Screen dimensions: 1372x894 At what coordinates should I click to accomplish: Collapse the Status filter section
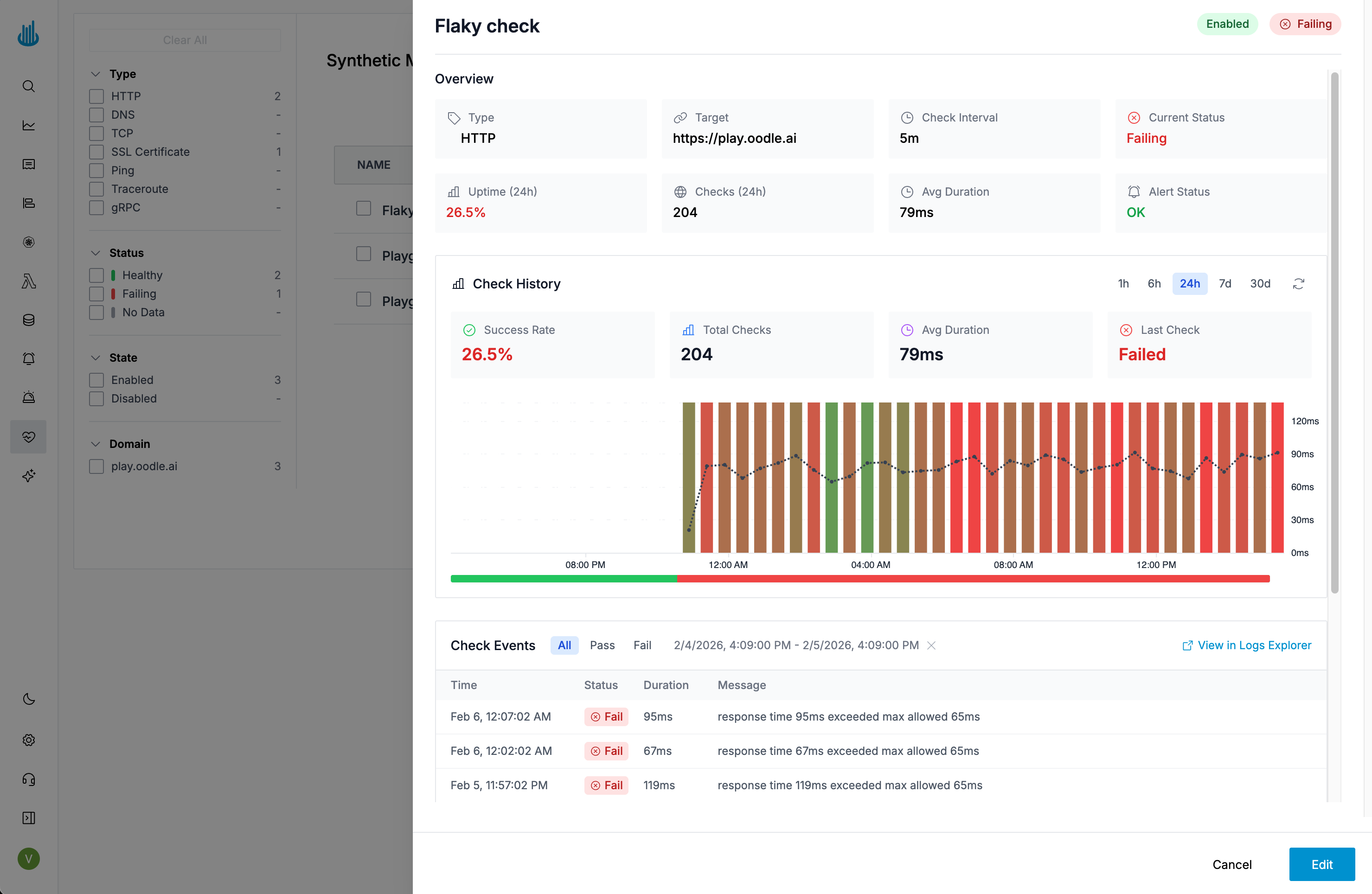[96, 253]
